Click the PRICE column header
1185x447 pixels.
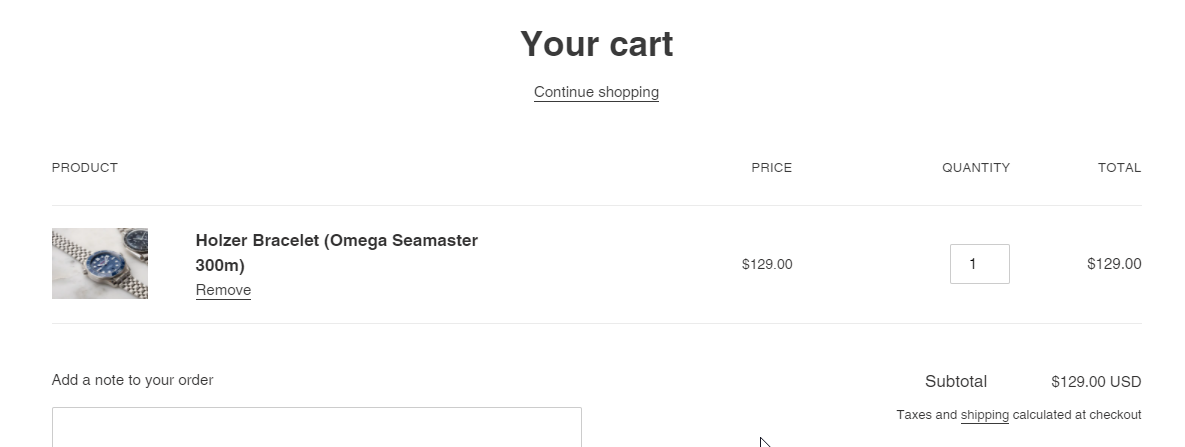click(x=771, y=168)
